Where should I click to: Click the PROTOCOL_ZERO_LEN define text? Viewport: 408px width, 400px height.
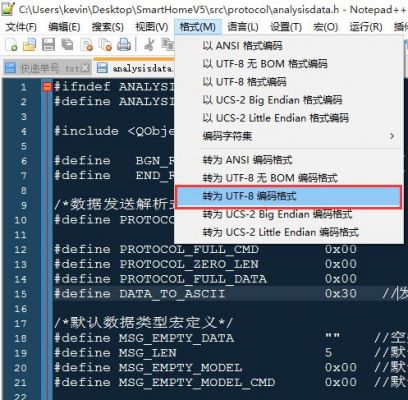pos(189,264)
